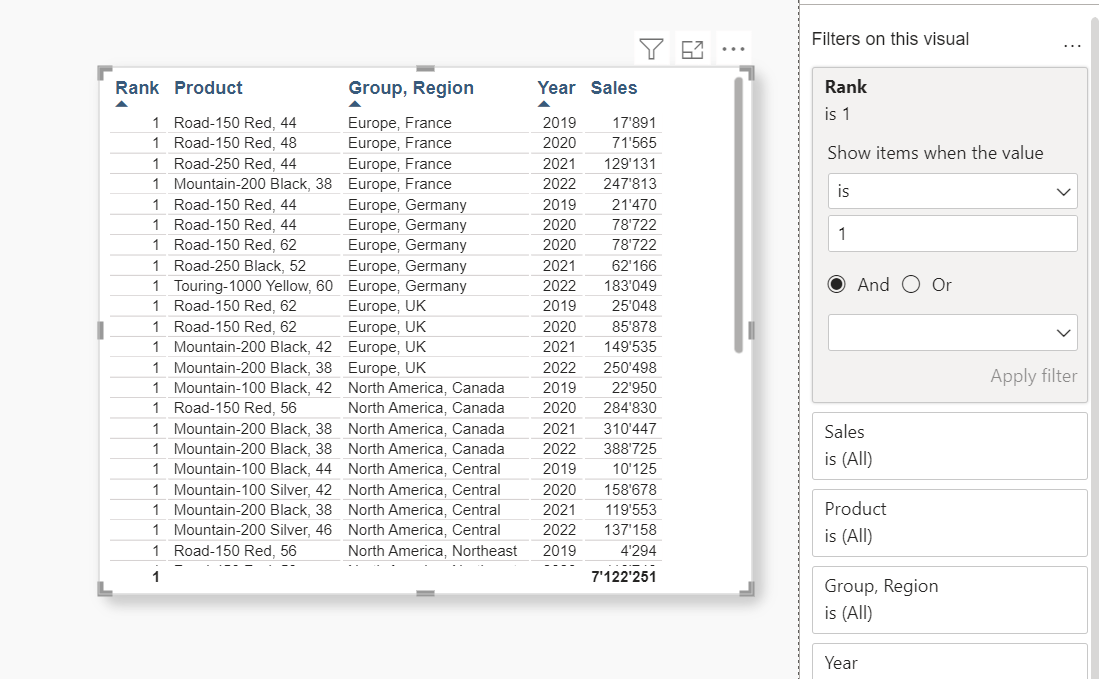Click the filter funnel icon above the table
The image size is (1099, 679).
[x=651, y=49]
